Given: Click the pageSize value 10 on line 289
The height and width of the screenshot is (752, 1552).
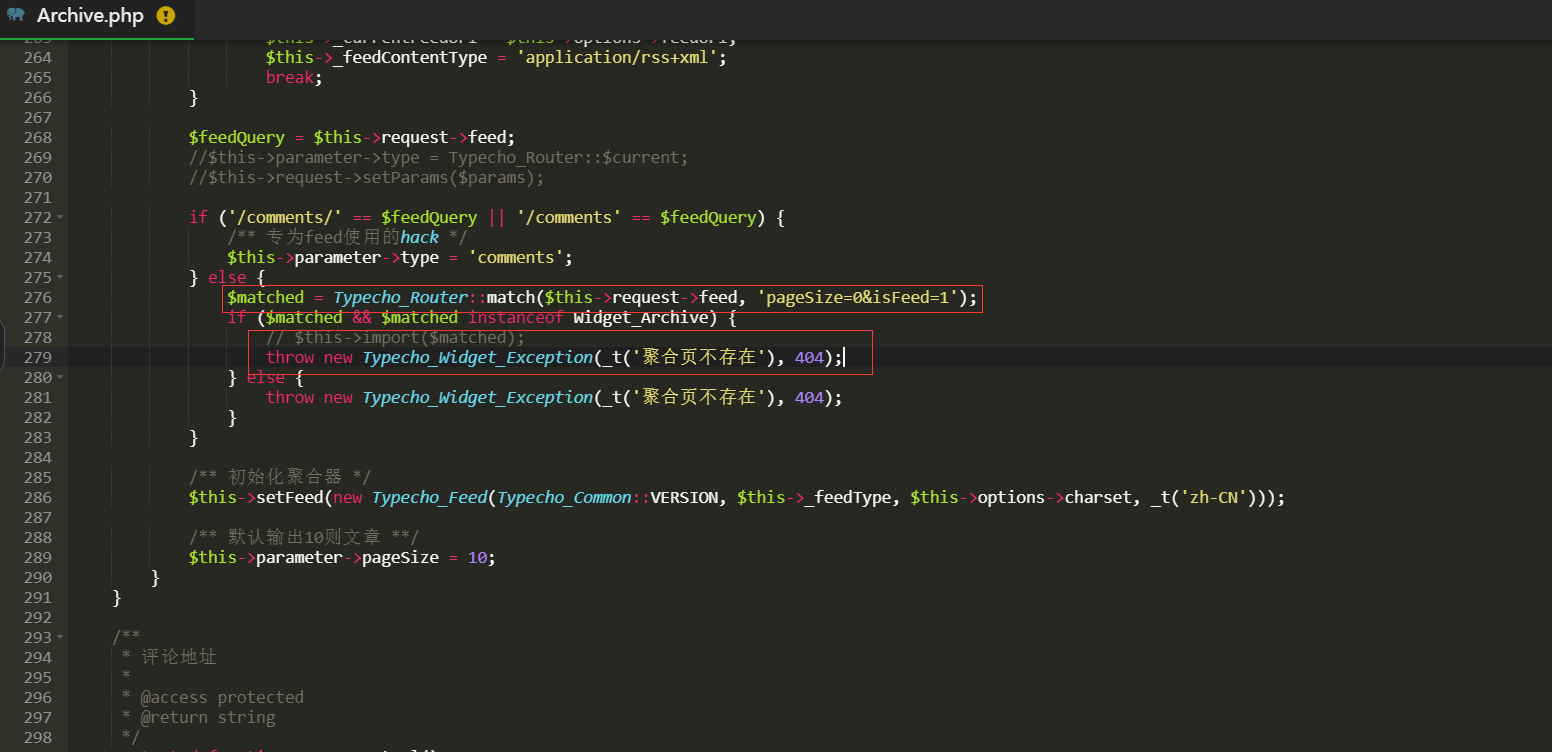Looking at the screenshot, I should pyautogui.click(x=477, y=558).
